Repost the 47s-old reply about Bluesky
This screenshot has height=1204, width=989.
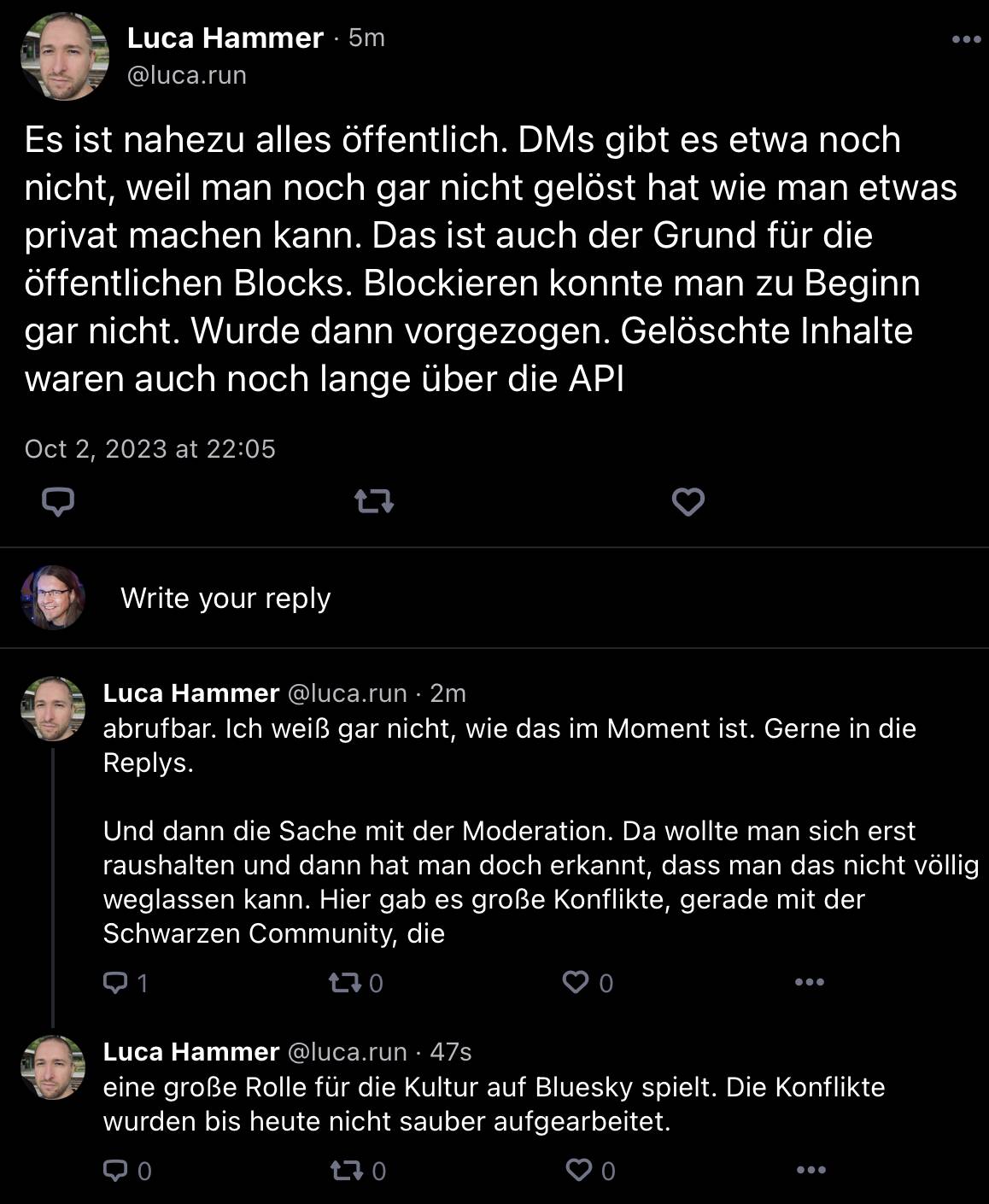(x=347, y=1170)
